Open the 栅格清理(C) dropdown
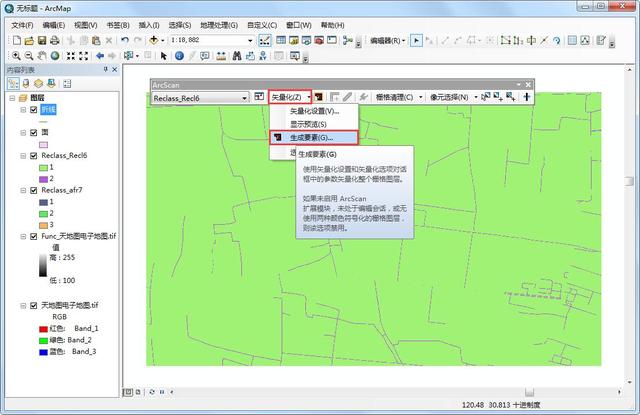Screen dimensions: 640x415 (420, 97)
